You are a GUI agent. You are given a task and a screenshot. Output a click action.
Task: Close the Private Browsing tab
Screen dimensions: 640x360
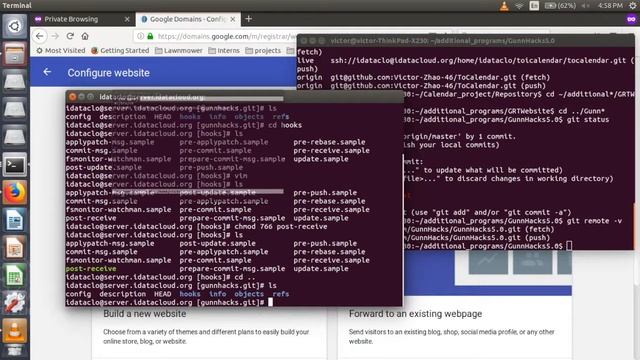point(127,19)
